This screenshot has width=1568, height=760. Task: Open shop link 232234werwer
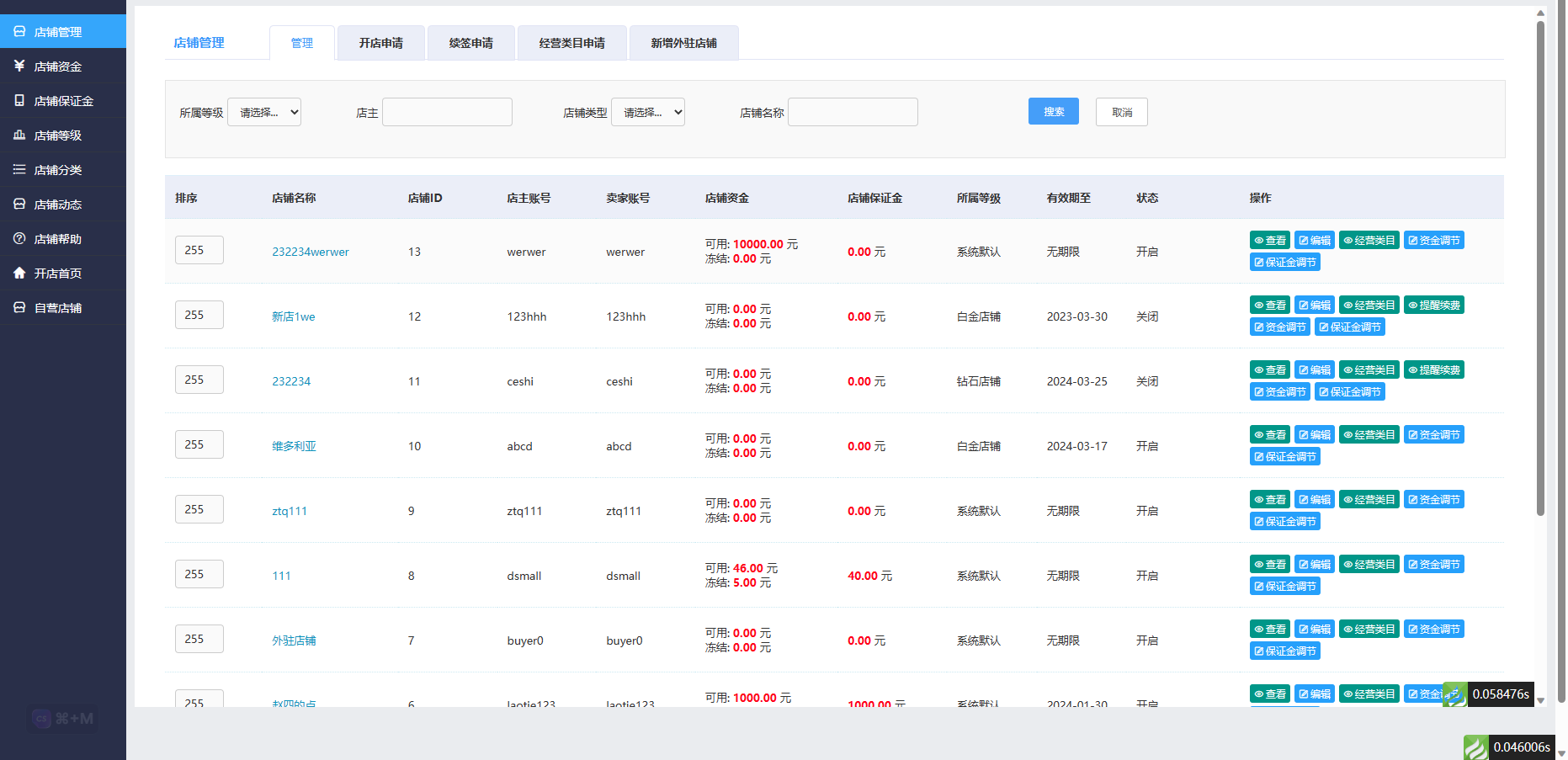(x=311, y=252)
